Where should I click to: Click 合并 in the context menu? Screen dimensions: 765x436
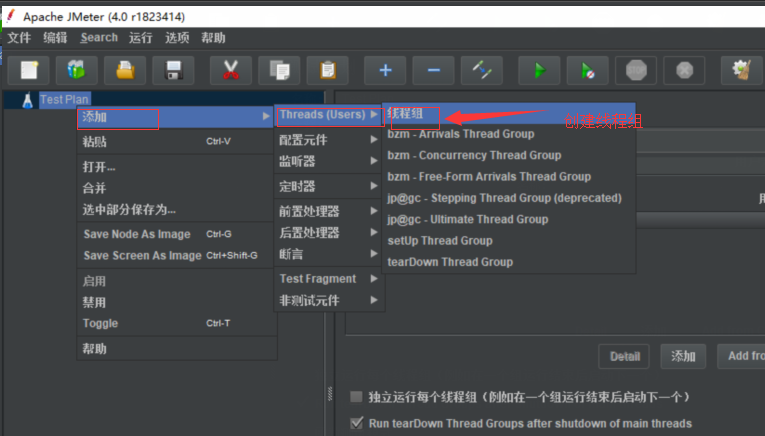click(176, 188)
